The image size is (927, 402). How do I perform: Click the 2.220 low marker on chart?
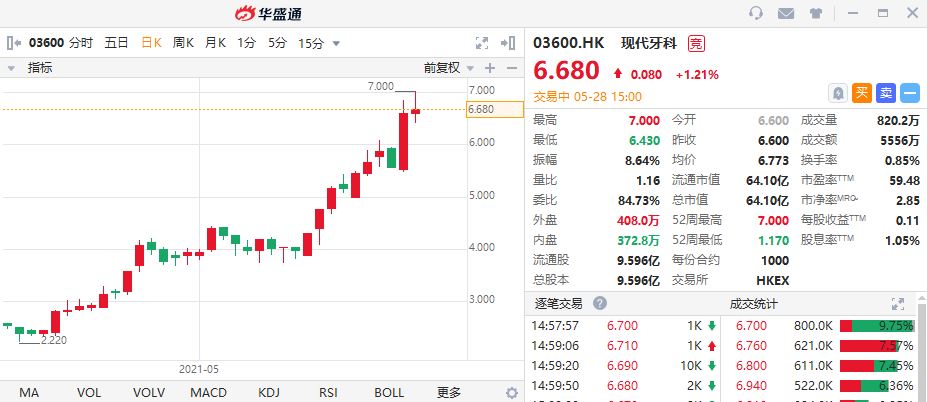coord(54,340)
